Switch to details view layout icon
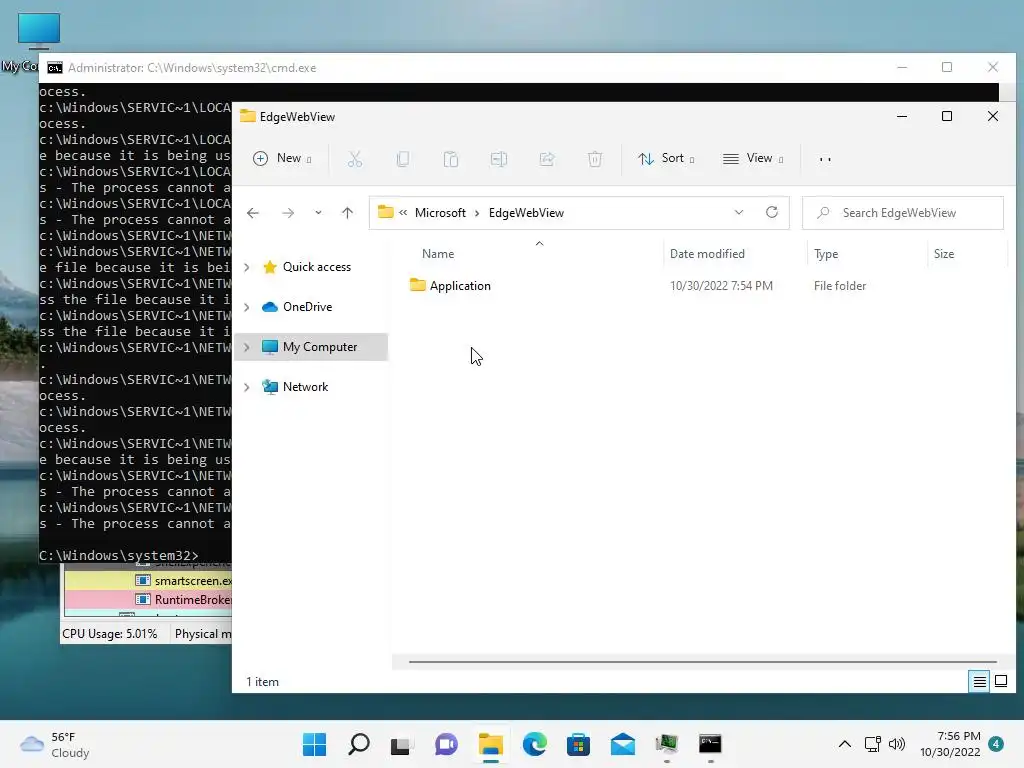Viewport: 1024px width, 768px height. [x=979, y=682]
